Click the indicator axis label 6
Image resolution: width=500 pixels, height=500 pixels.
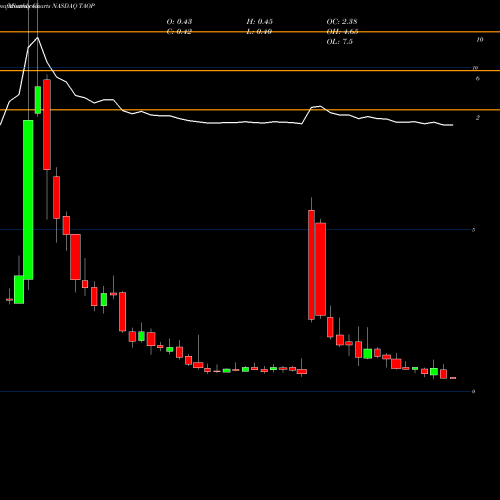click(478, 78)
